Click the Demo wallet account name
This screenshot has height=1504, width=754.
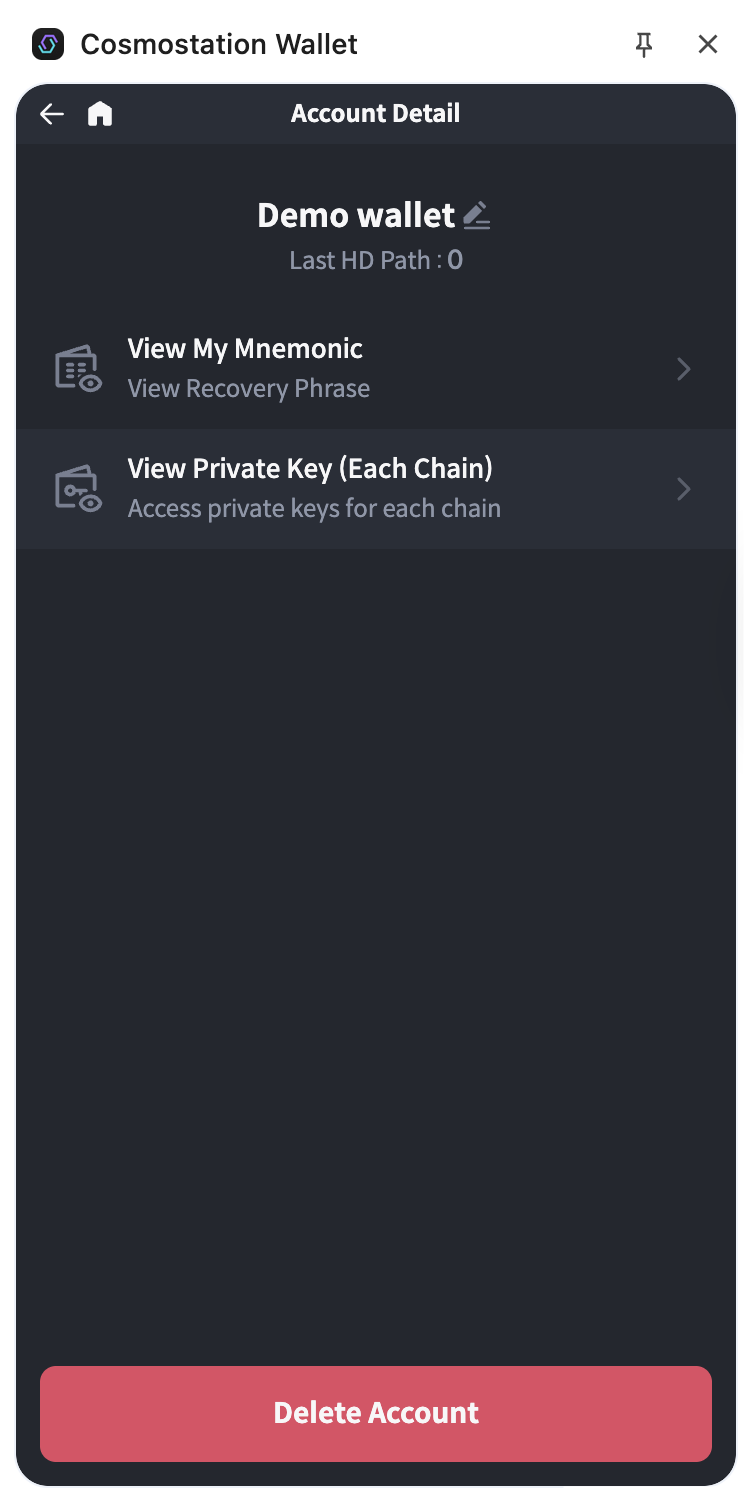click(356, 215)
